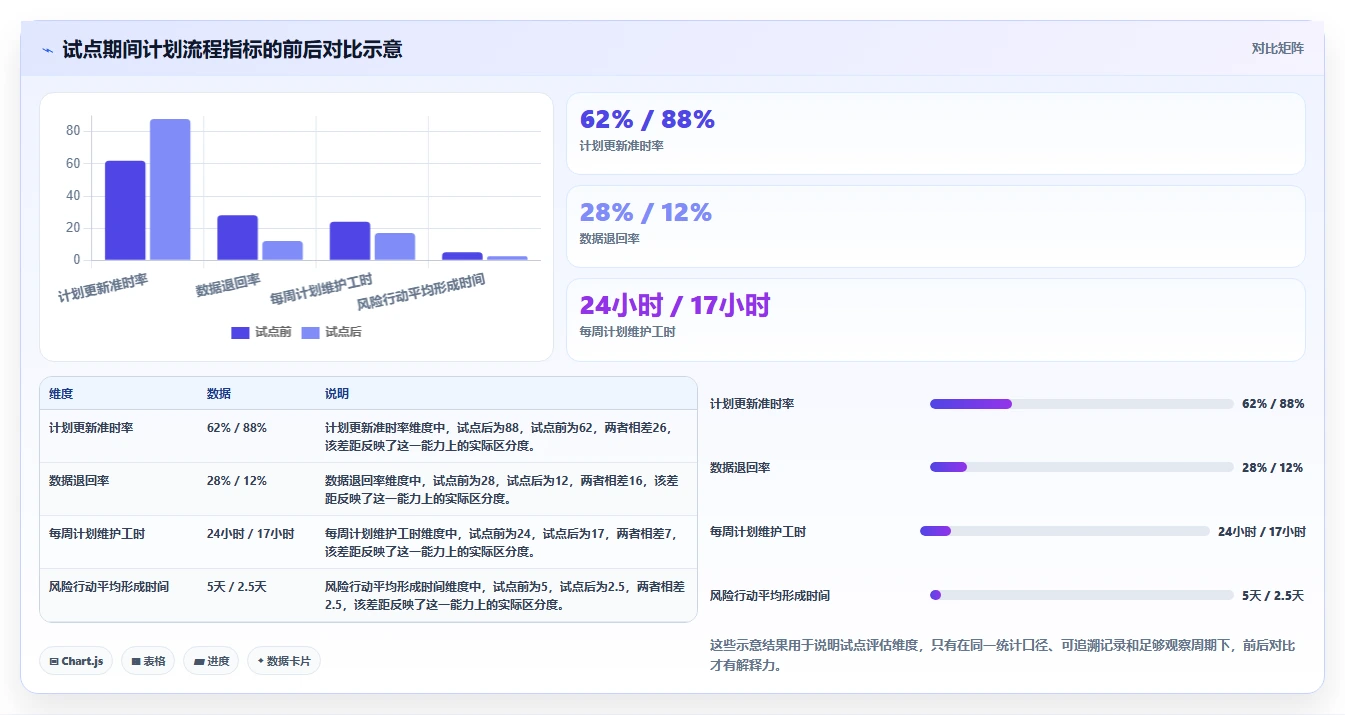Click the 维度 column header
Screen dimensions: 1345x715
[x=61, y=394]
